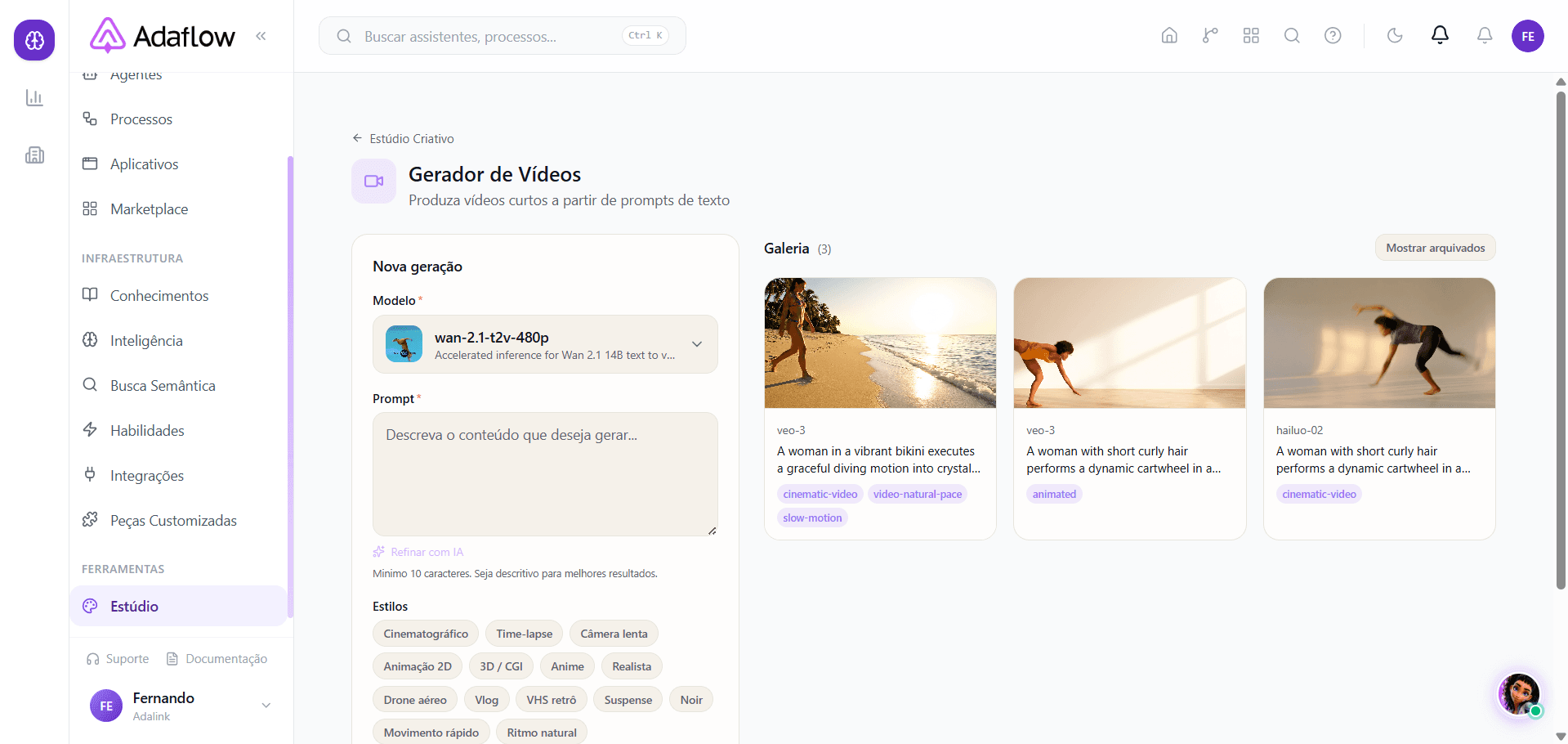
Task: Open the assistant avatar chat bubble
Action: 1519,694
